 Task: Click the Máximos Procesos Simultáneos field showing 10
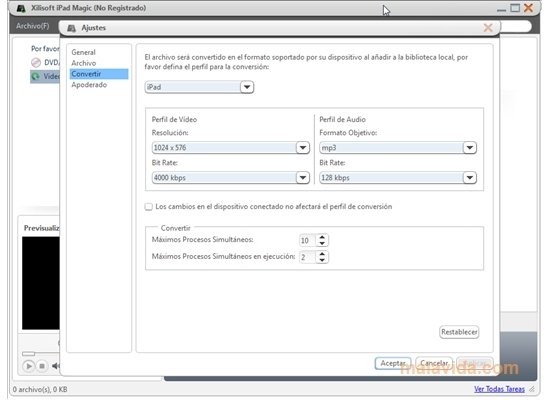coord(307,240)
